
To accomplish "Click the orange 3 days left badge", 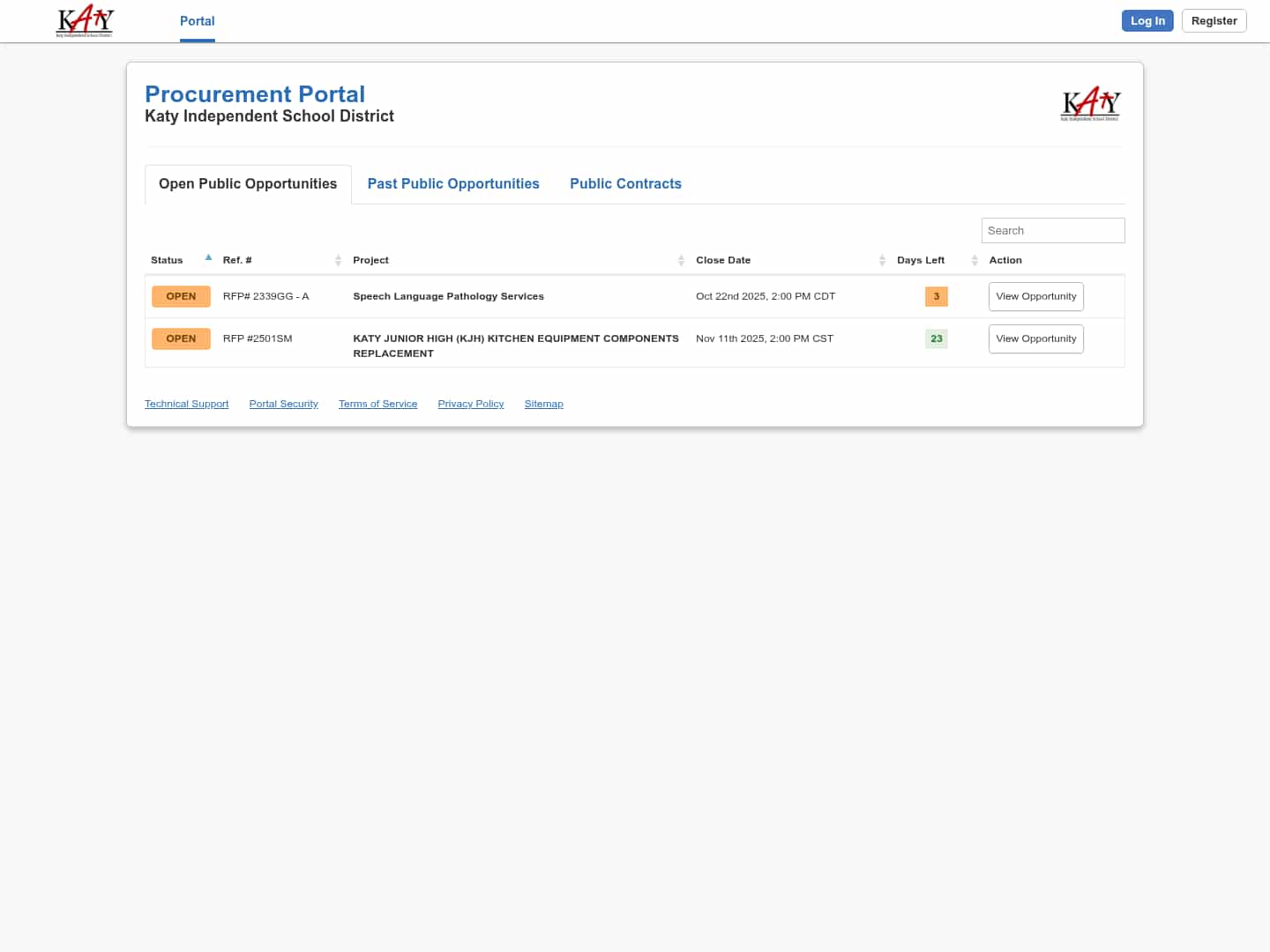I will (x=936, y=296).
